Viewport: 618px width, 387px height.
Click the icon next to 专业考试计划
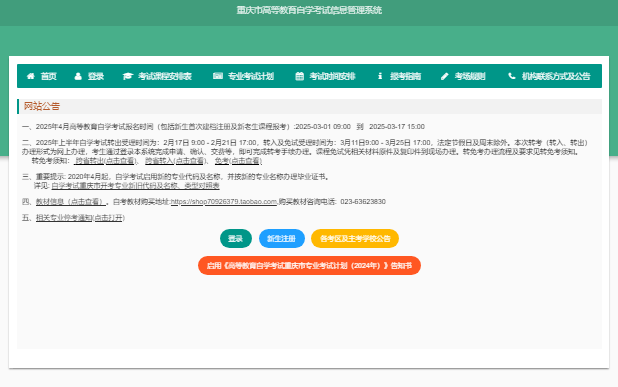click(218, 76)
